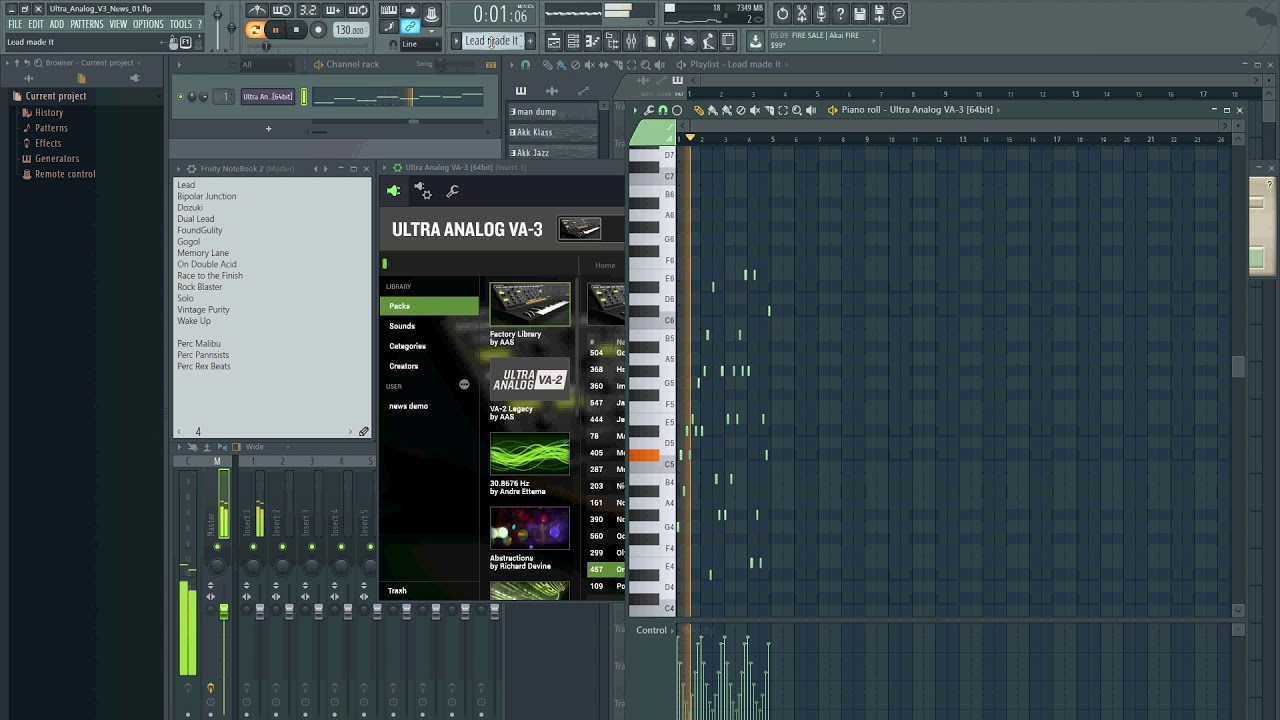The image size is (1280, 720).
Task: Open the EDIT menu
Action: point(36,24)
